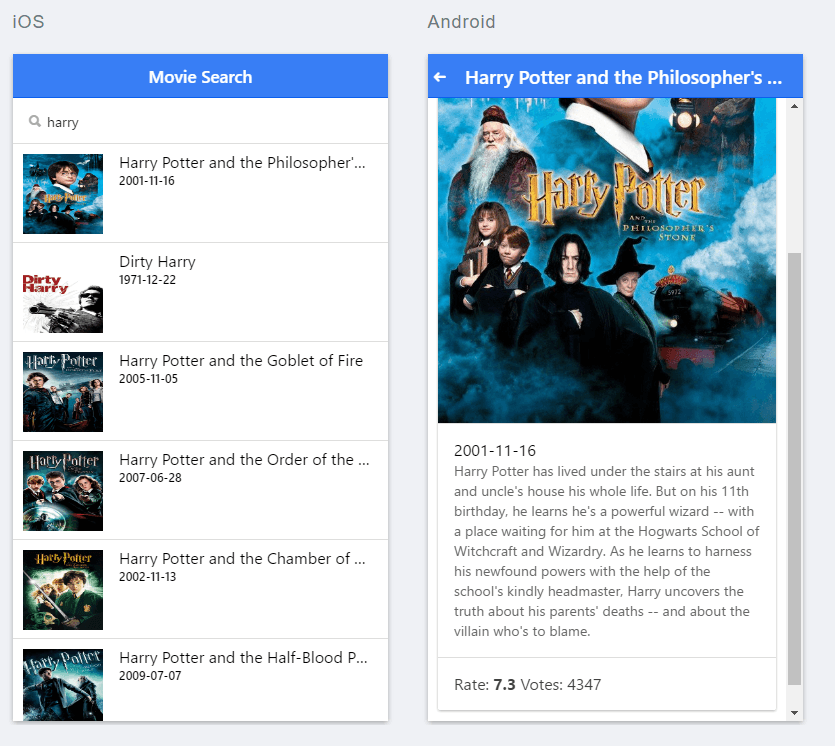Viewport: 835px width, 746px height.
Task: Click the harry search input field
Action: [x=200, y=123]
